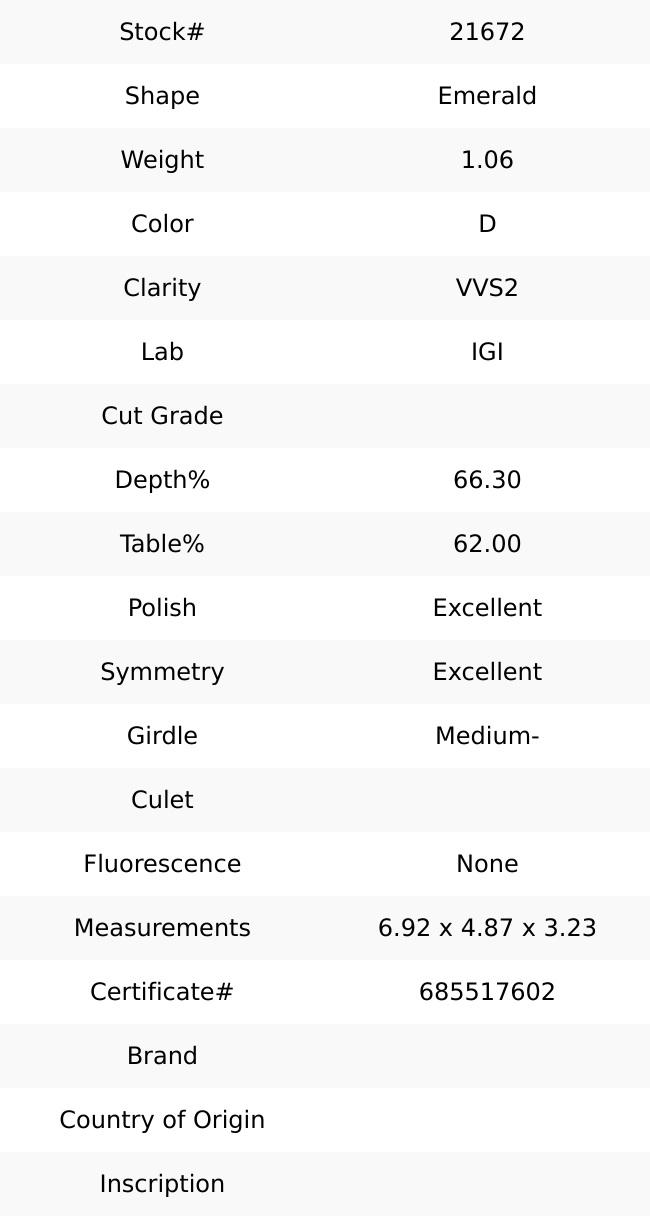Click the Brand label

coord(162,1056)
